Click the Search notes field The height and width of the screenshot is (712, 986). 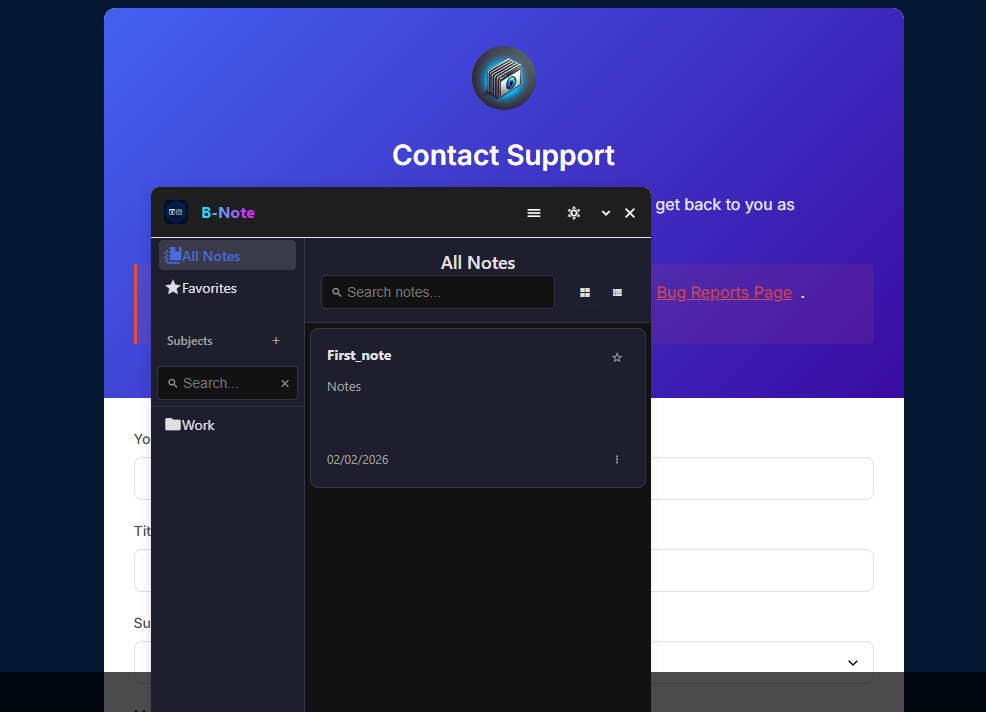[445, 293]
